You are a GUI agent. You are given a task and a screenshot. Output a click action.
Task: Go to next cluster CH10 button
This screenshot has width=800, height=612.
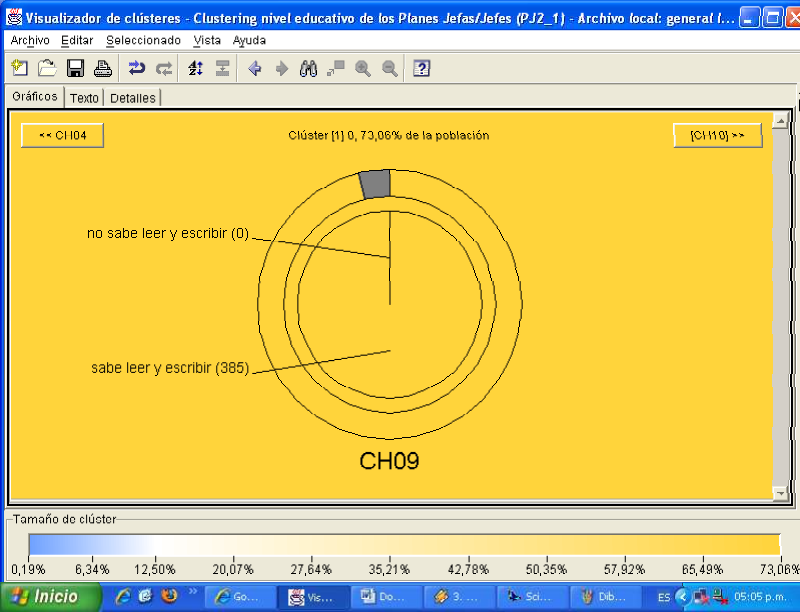[x=717, y=136]
